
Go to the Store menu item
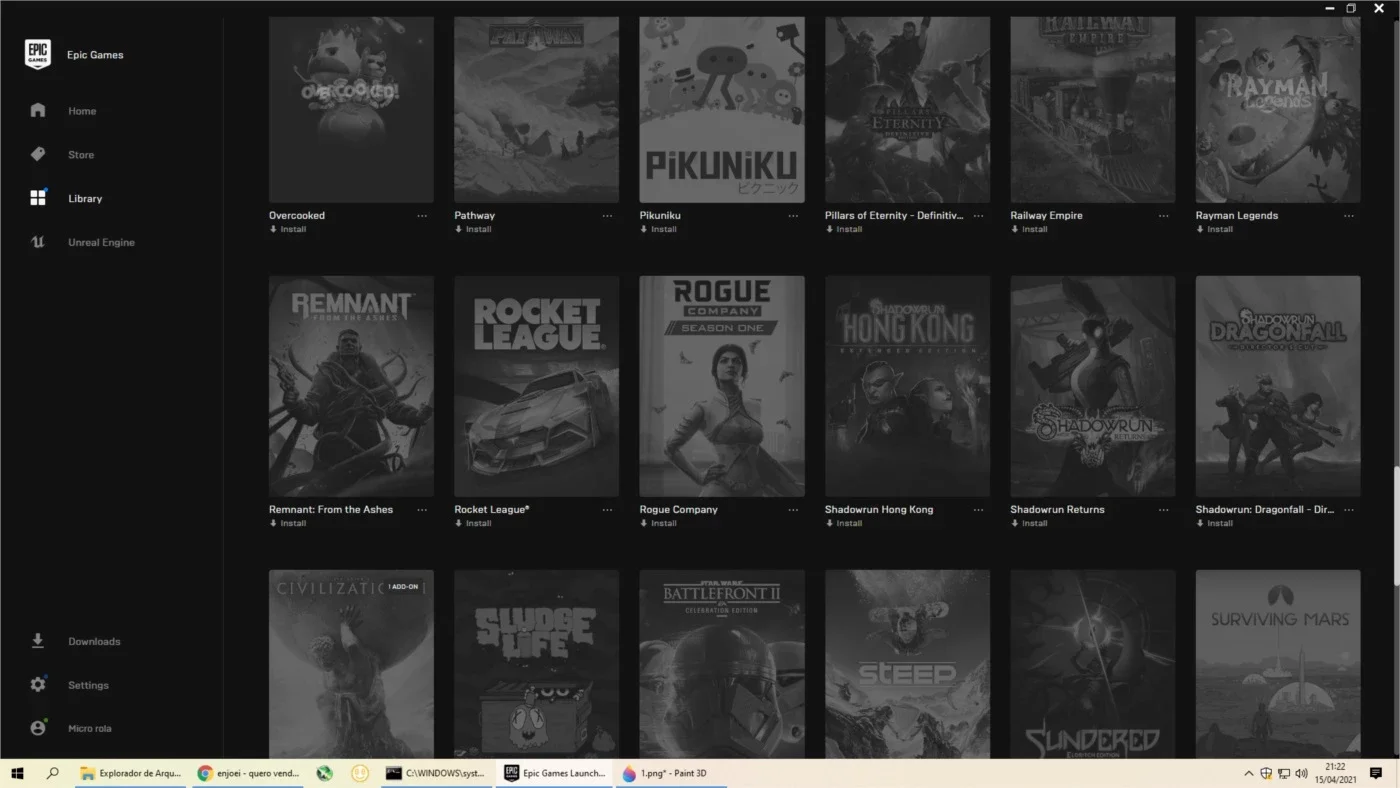(x=81, y=155)
